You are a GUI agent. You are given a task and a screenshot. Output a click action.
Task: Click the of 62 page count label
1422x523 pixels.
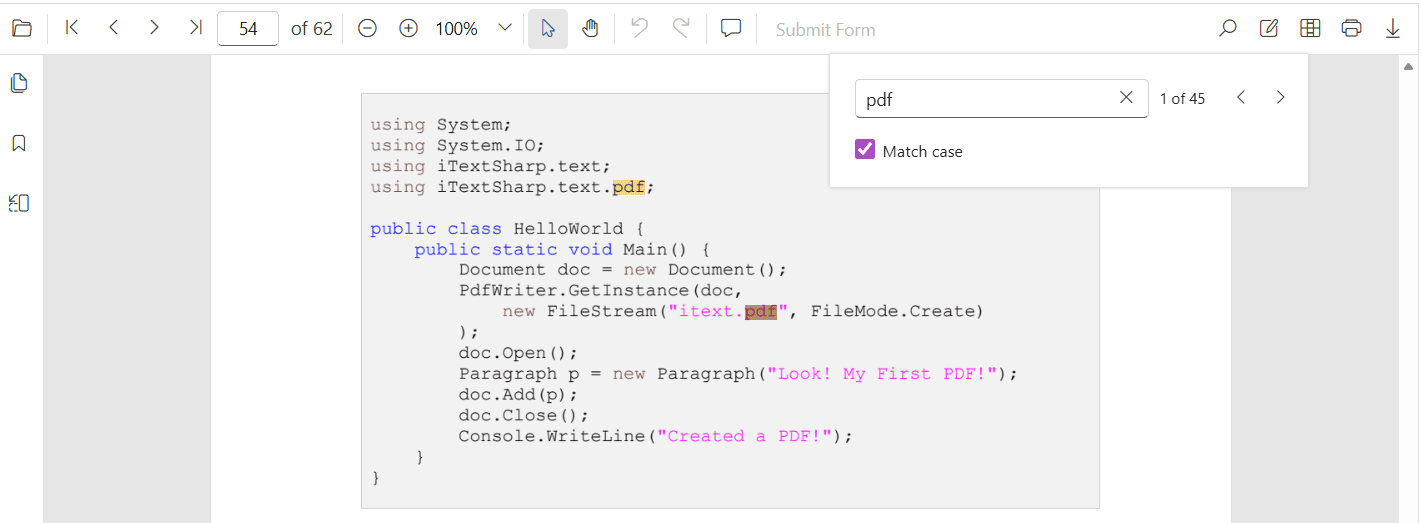312,29
